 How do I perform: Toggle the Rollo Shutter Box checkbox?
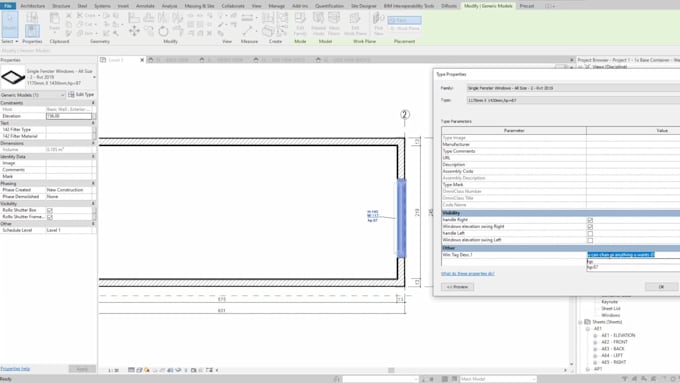pyautogui.click(x=49, y=210)
